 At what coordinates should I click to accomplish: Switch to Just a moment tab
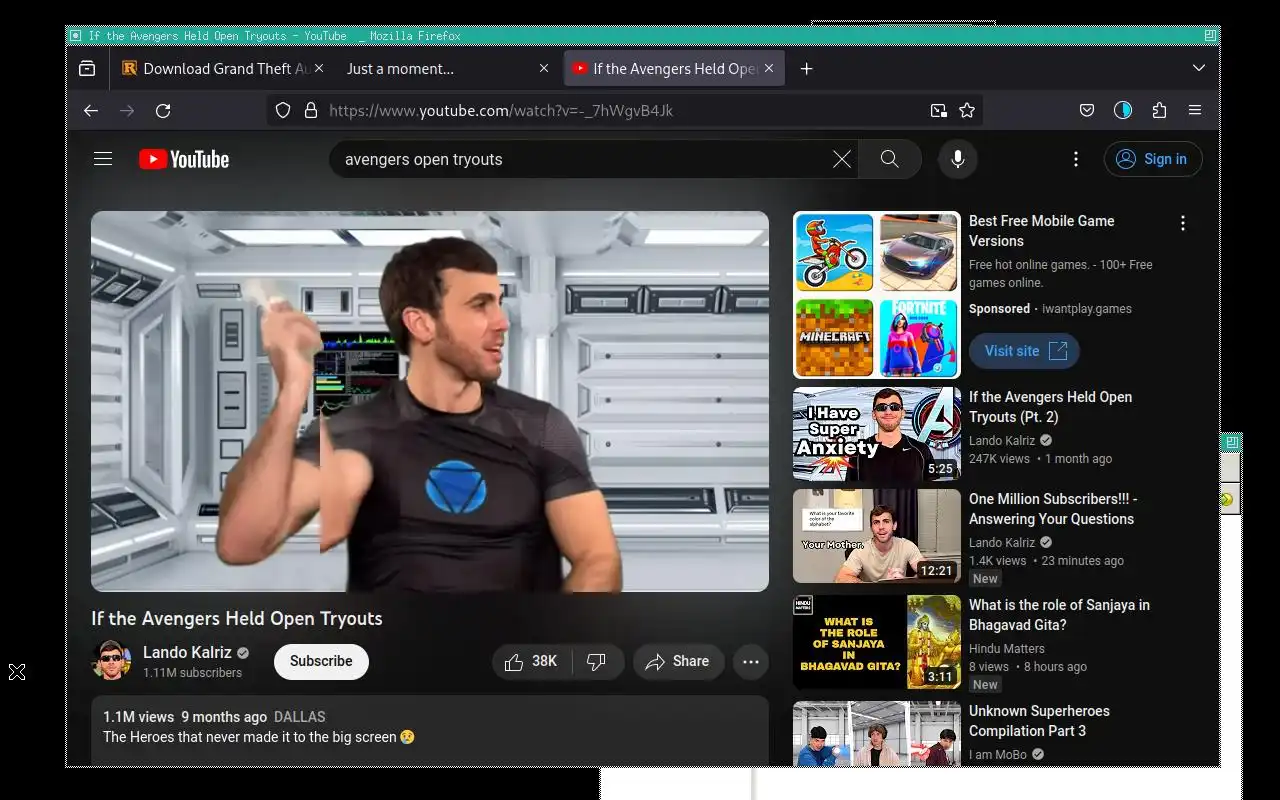pos(447,69)
